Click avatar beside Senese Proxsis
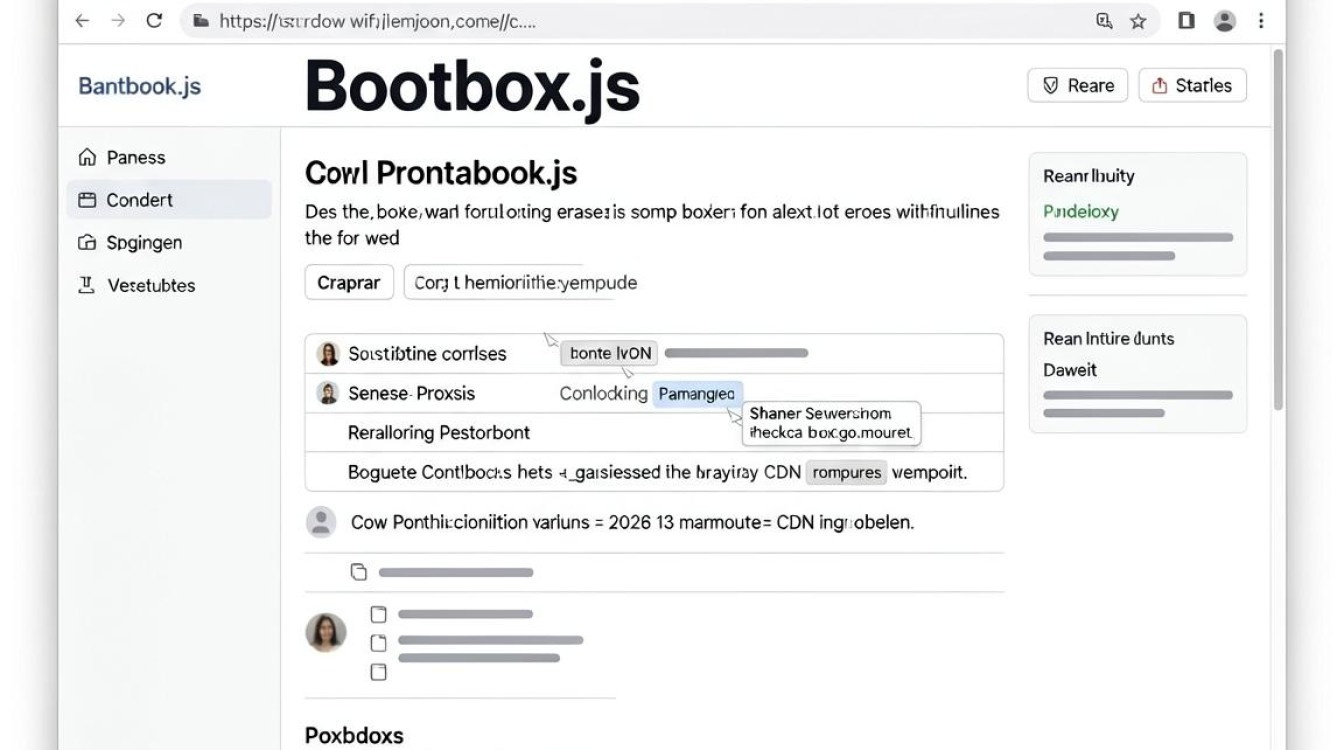 point(328,393)
